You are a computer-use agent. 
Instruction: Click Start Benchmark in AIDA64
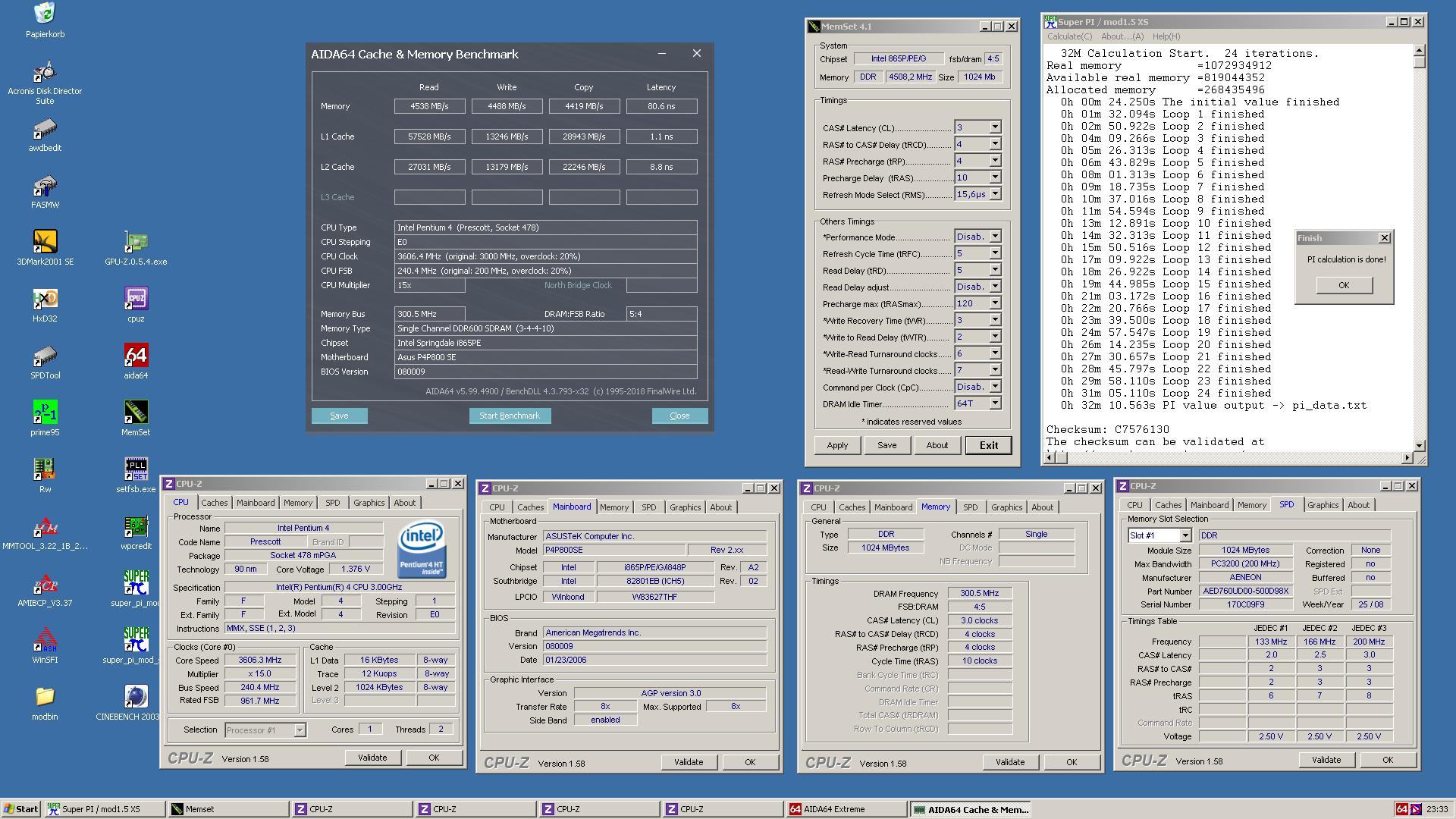(x=510, y=416)
